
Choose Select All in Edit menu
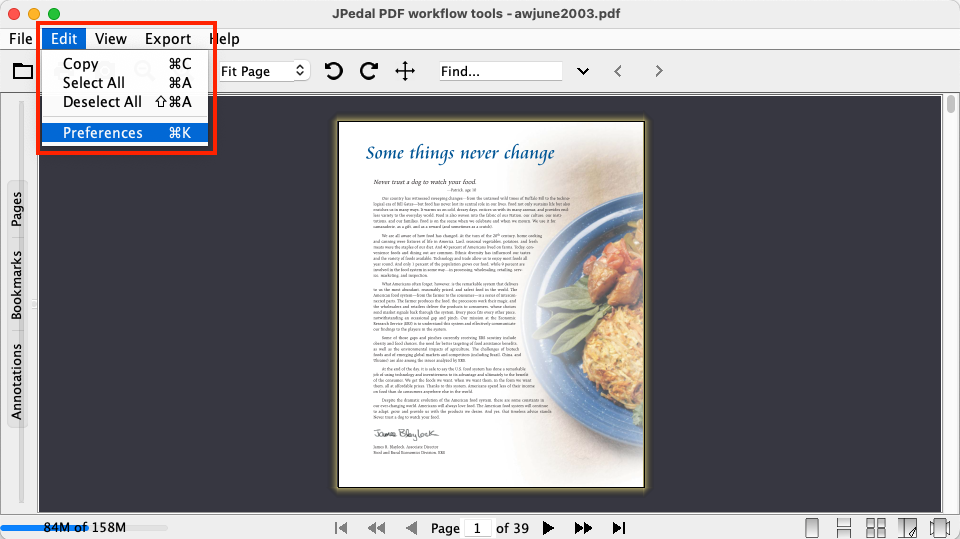click(126, 83)
